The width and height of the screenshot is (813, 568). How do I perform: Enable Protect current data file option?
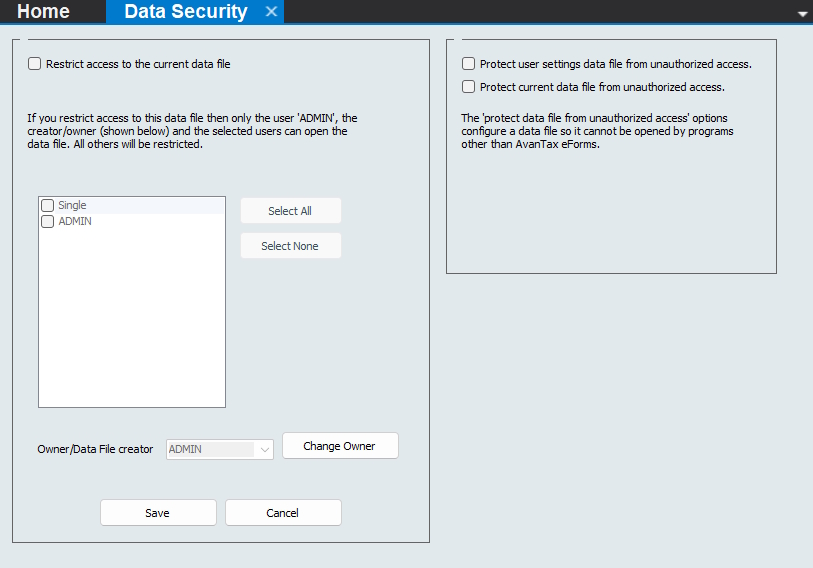pyautogui.click(x=468, y=87)
